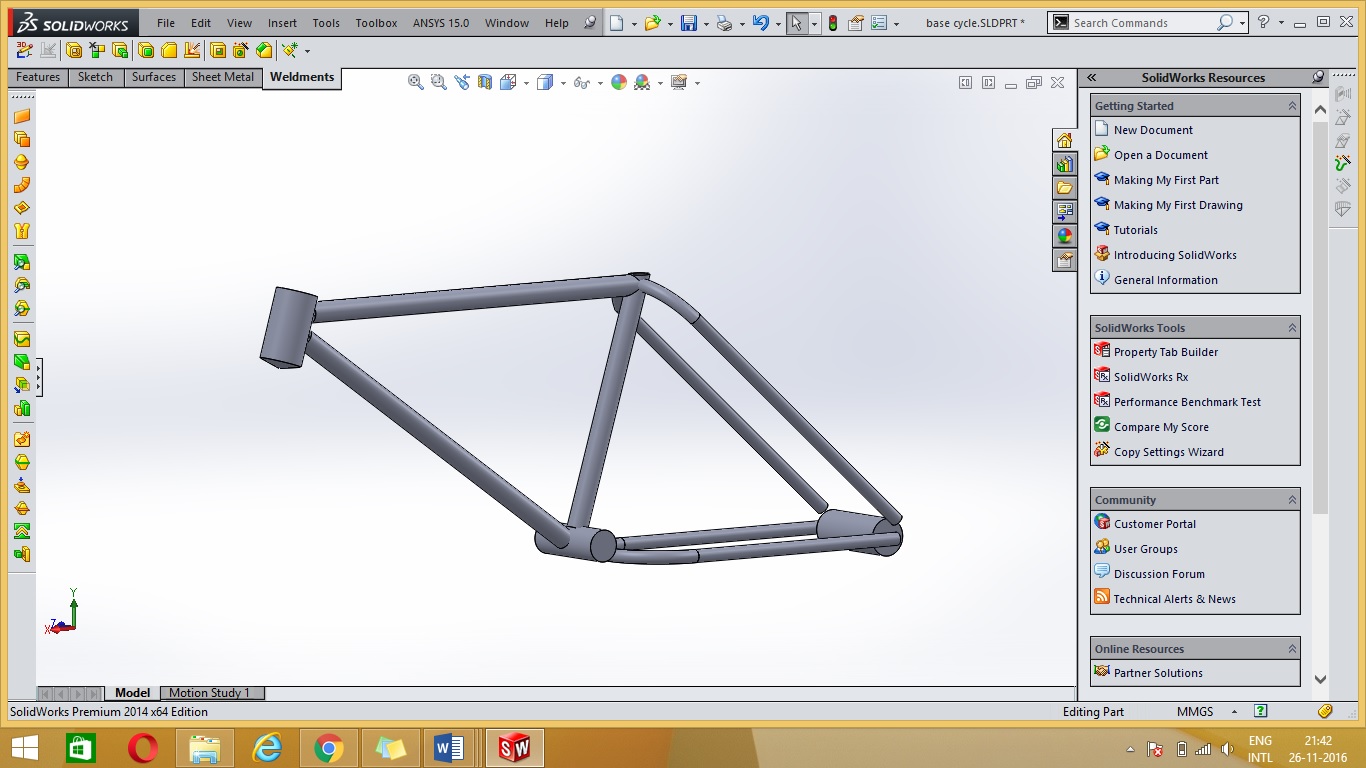Click the Making My First Part link
The width and height of the screenshot is (1366, 768).
click(1166, 180)
